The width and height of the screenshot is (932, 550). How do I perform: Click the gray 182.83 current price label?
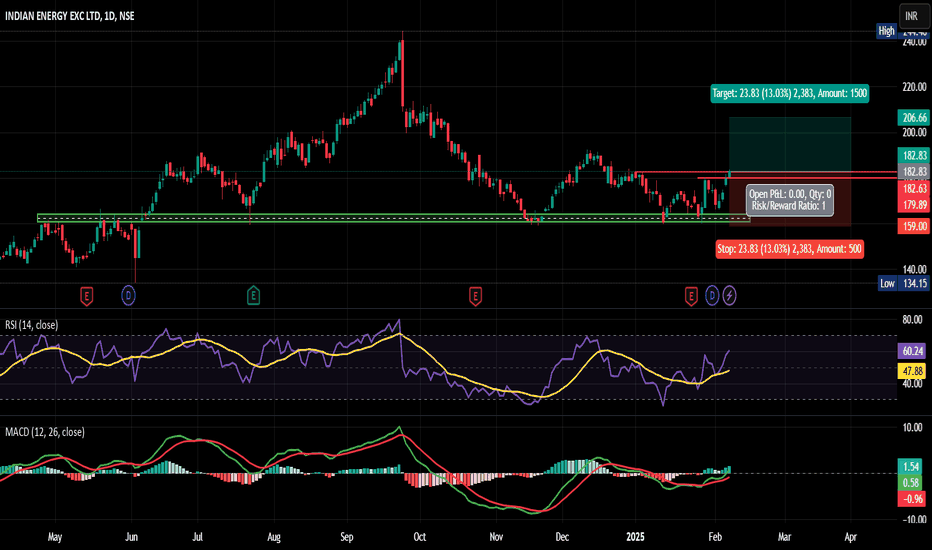click(914, 172)
